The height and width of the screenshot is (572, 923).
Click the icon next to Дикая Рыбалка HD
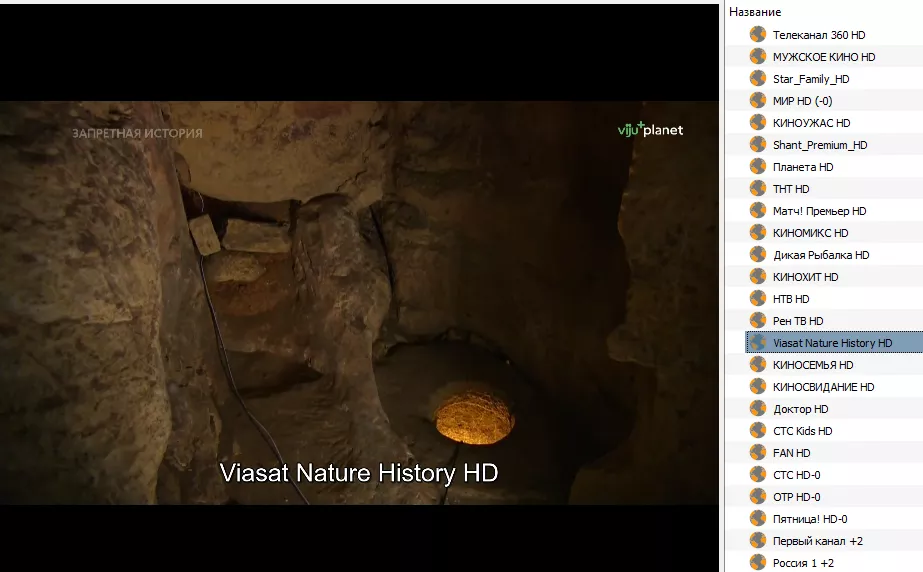coord(758,254)
